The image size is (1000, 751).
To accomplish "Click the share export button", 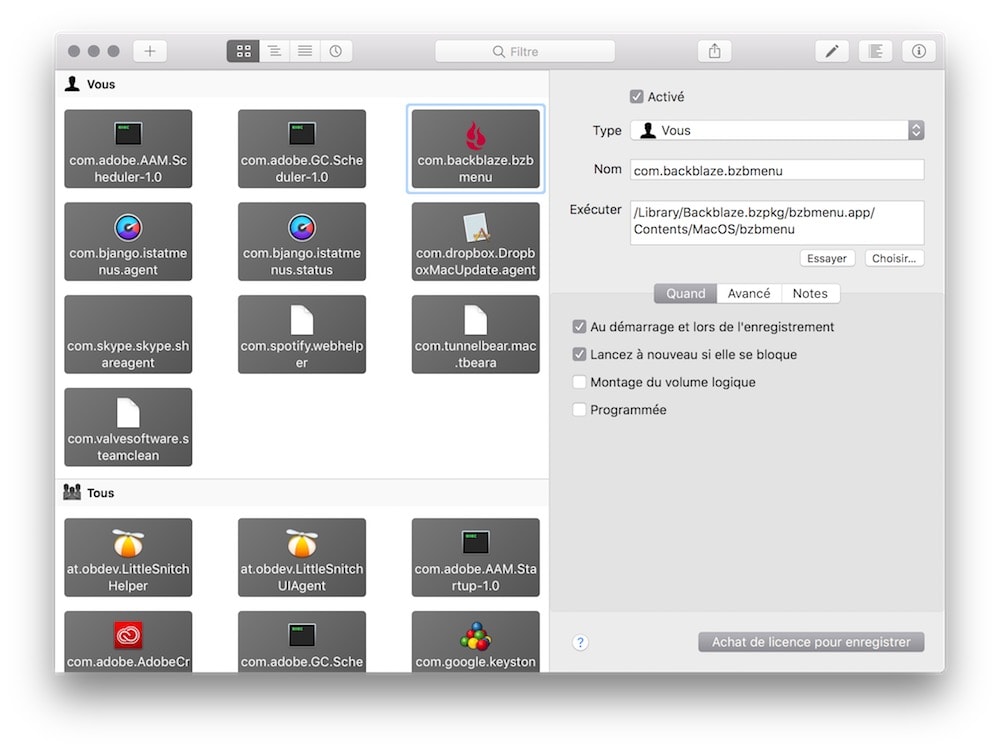I will click(x=714, y=51).
